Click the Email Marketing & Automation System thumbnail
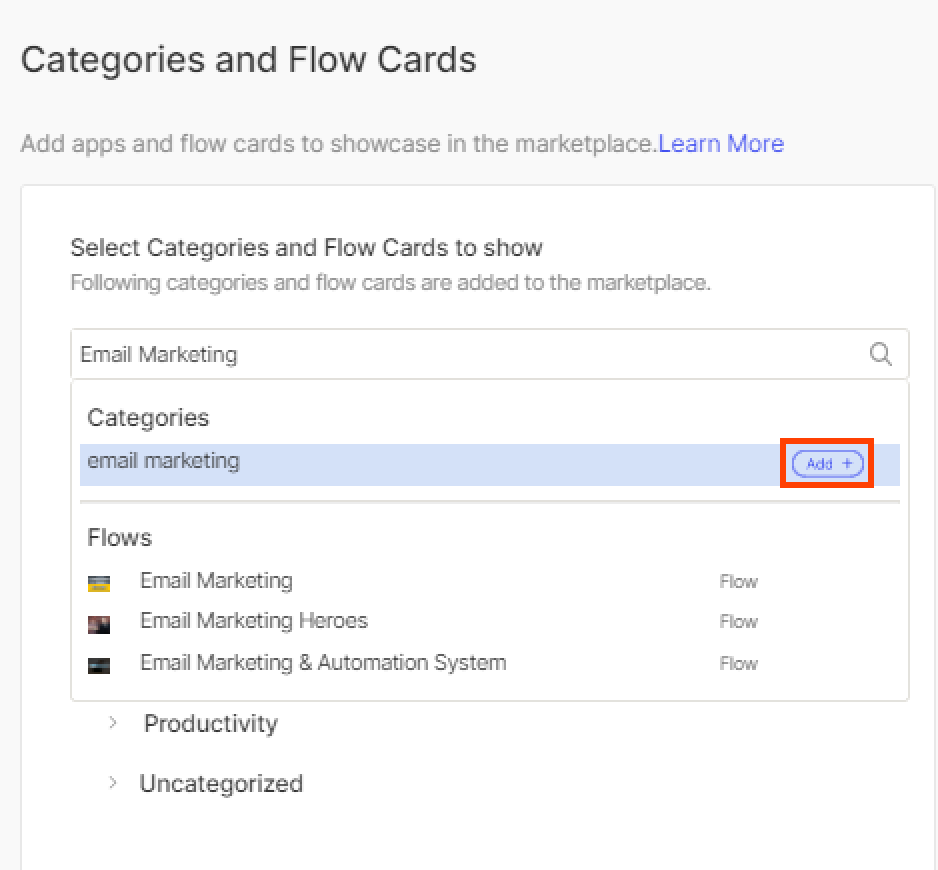The height and width of the screenshot is (870, 938). 99,665
